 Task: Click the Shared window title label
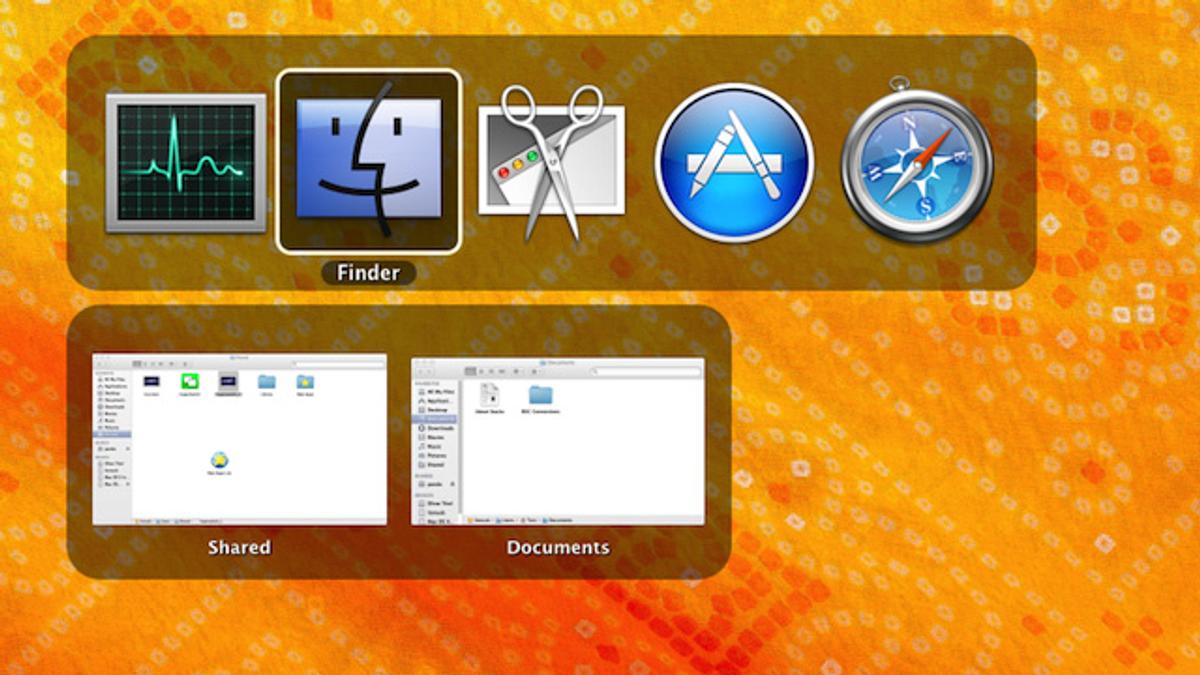(239, 547)
